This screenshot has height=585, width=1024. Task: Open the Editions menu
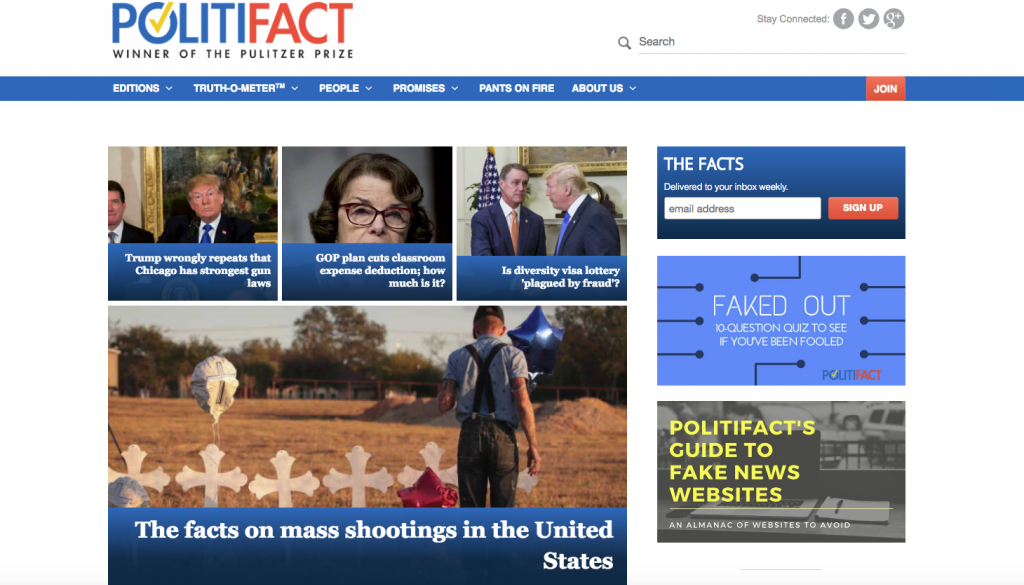point(136,88)
